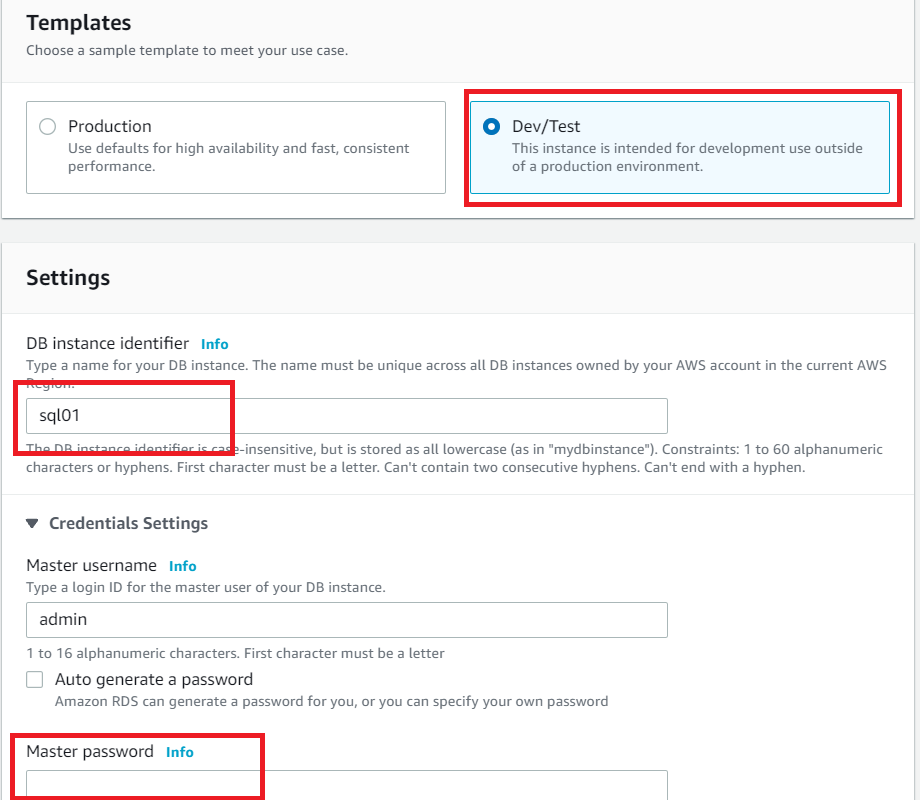Open Info link beside Master username
Screen dimensions: 920x800
183,566
